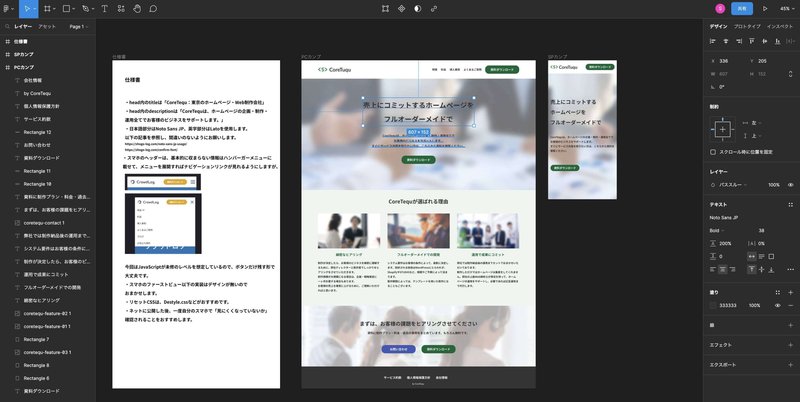The height and width of the screenshot is (402, 800).
Task: Set text vertical align top
Action: pyautogui.click(x=752, y=269)
